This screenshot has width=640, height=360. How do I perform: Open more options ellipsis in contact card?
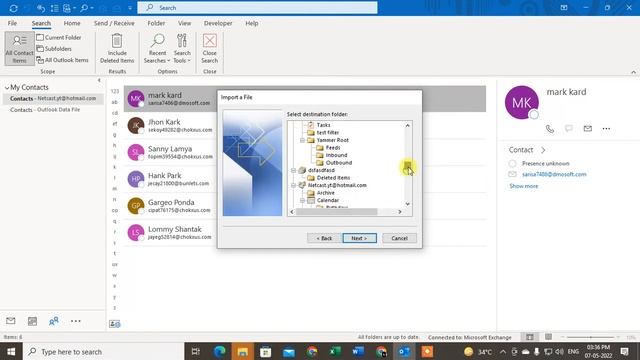pos(606,129)
